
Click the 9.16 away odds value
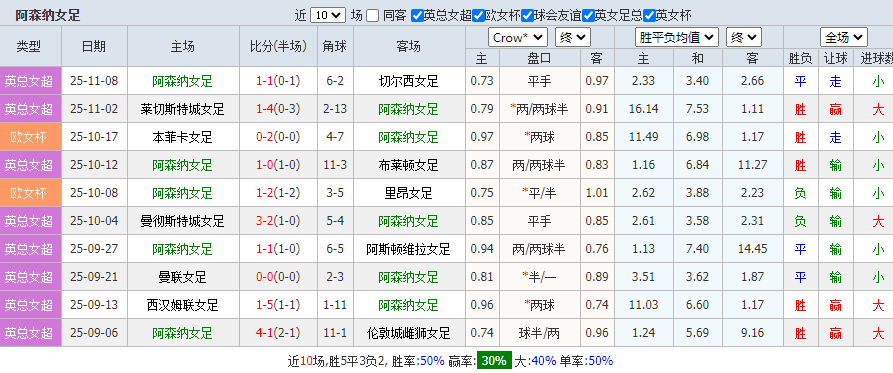(x=752, y=332)
